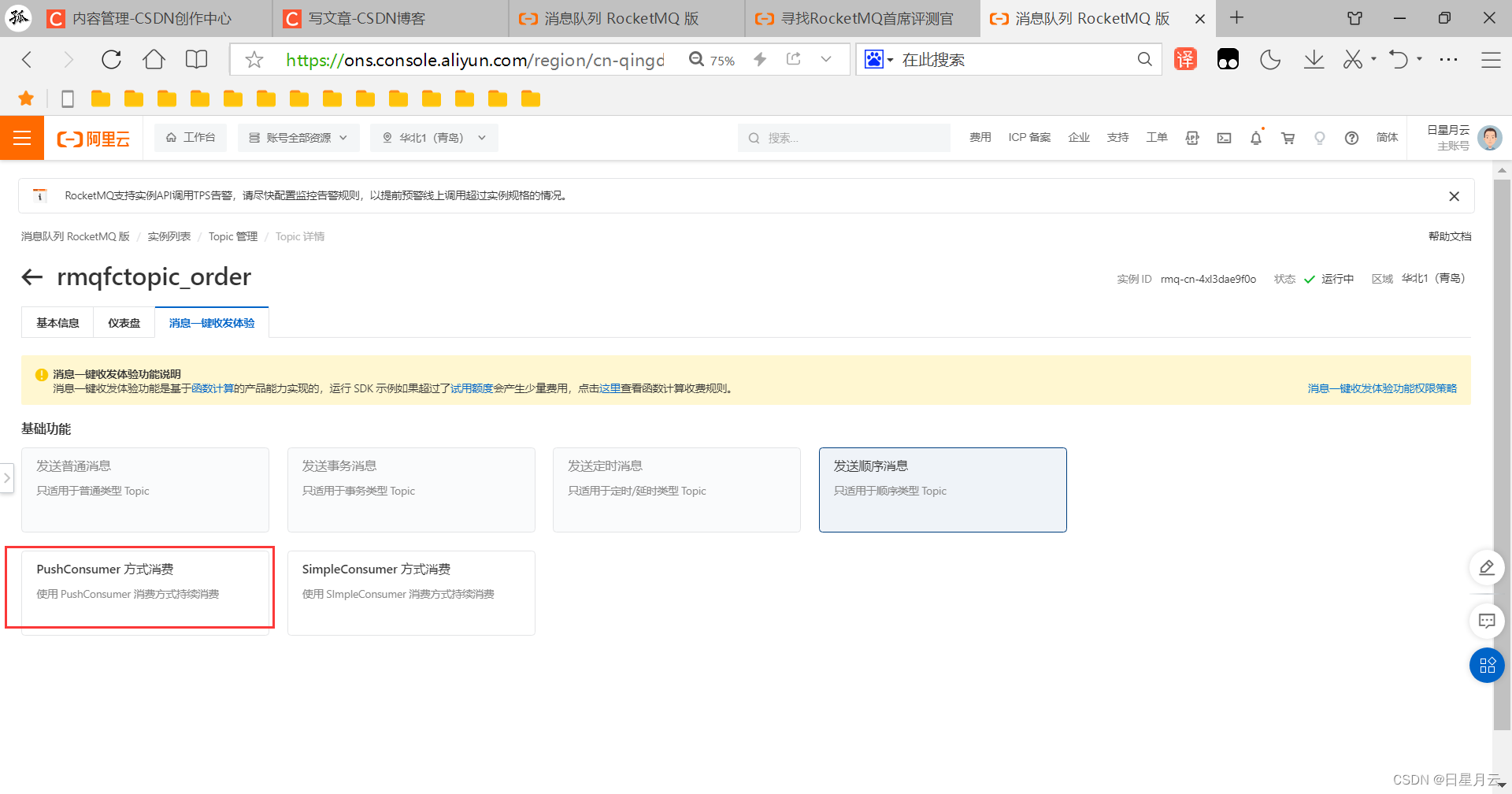The height and width of the screenshot is (794, 1512).
Task: Click the share page icon
Action: [x=794, y=59]
